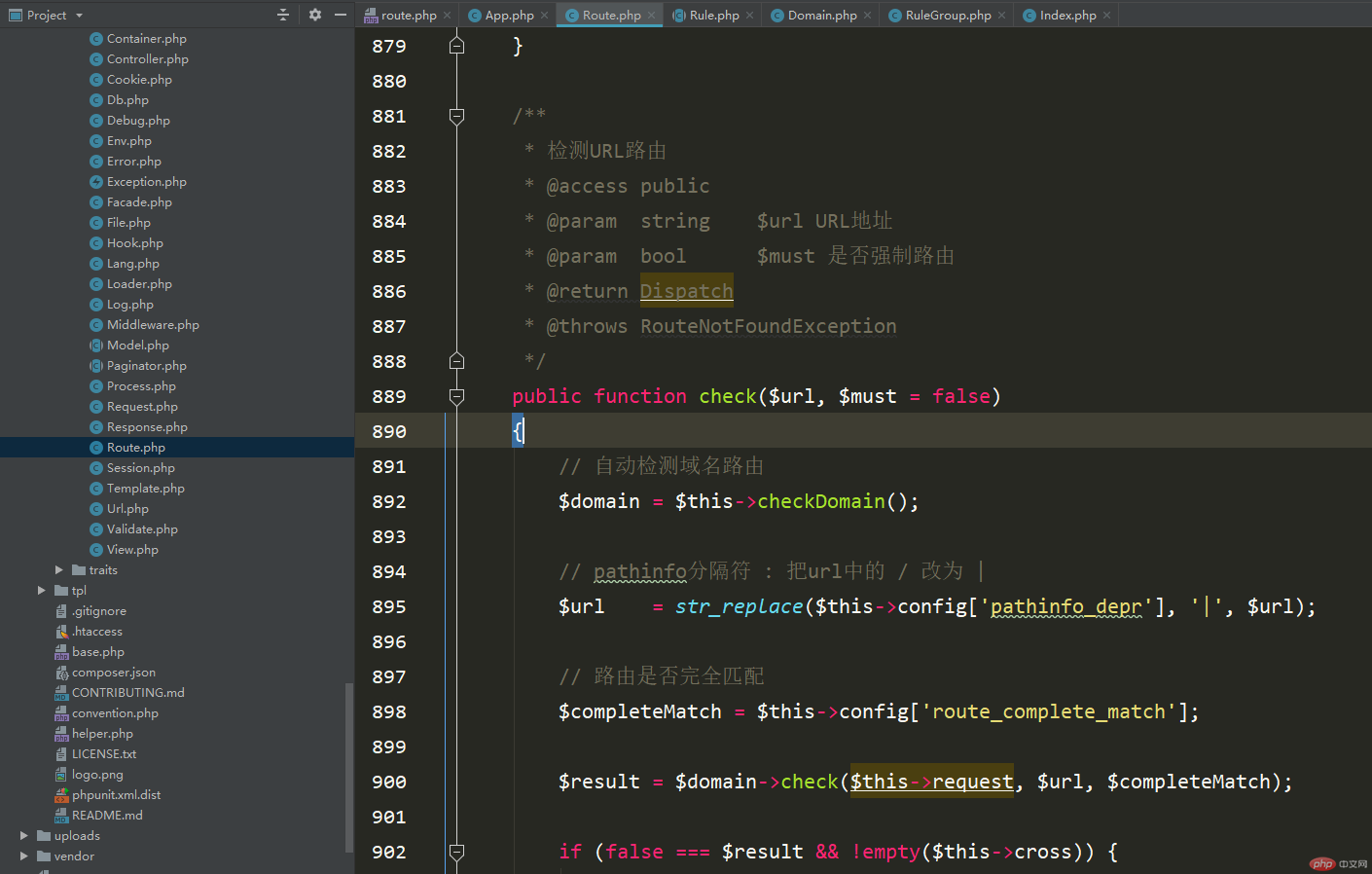The image size is (1372, 874).
Task: Click the Exception.php icon
Action: coord(96,182)
